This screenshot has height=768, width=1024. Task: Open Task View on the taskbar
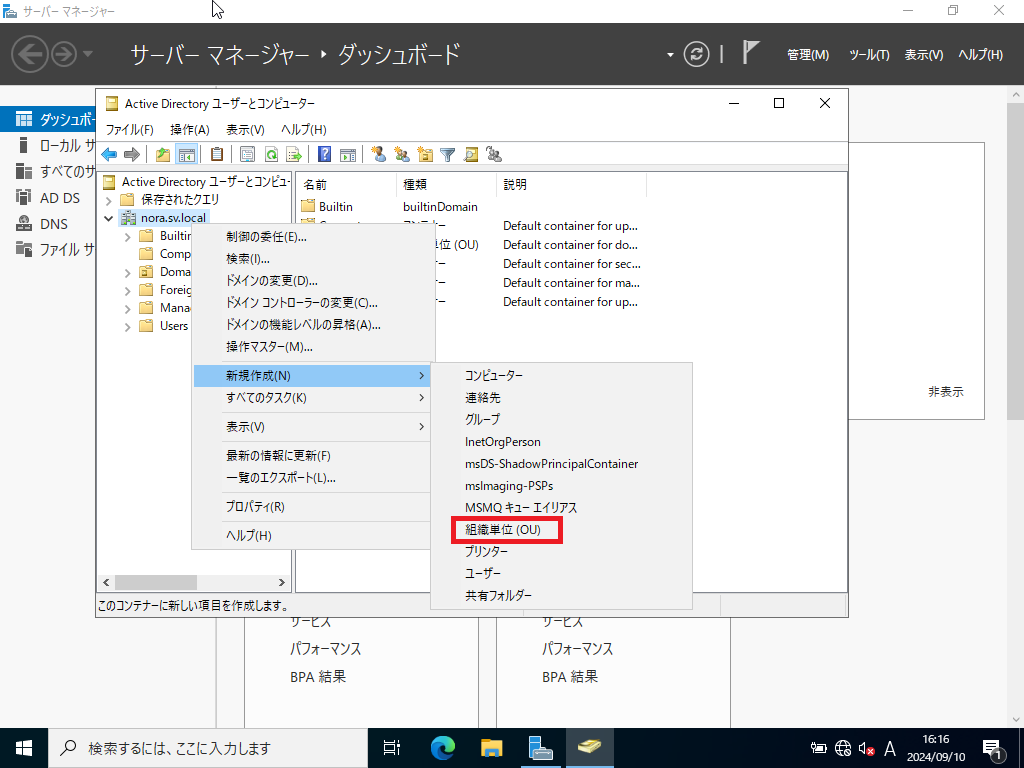(392, 748)
